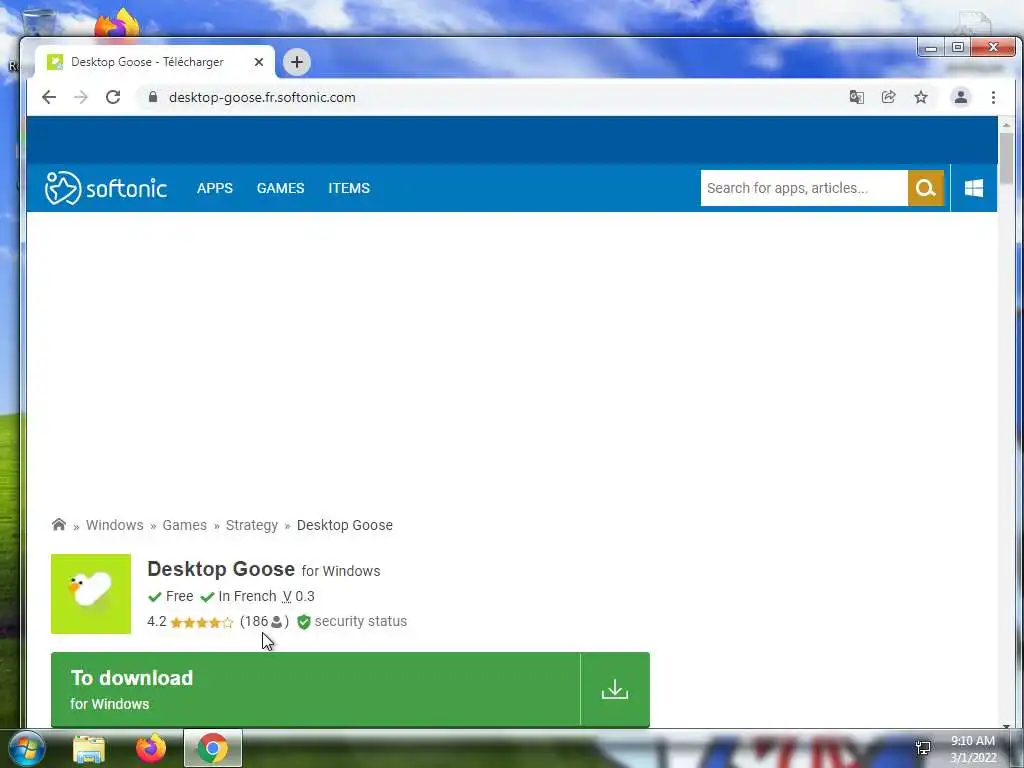Image resolution: width=1024 pixels, height=768 pixels.
Task: Click the In French label
Action: pos(247,596)
